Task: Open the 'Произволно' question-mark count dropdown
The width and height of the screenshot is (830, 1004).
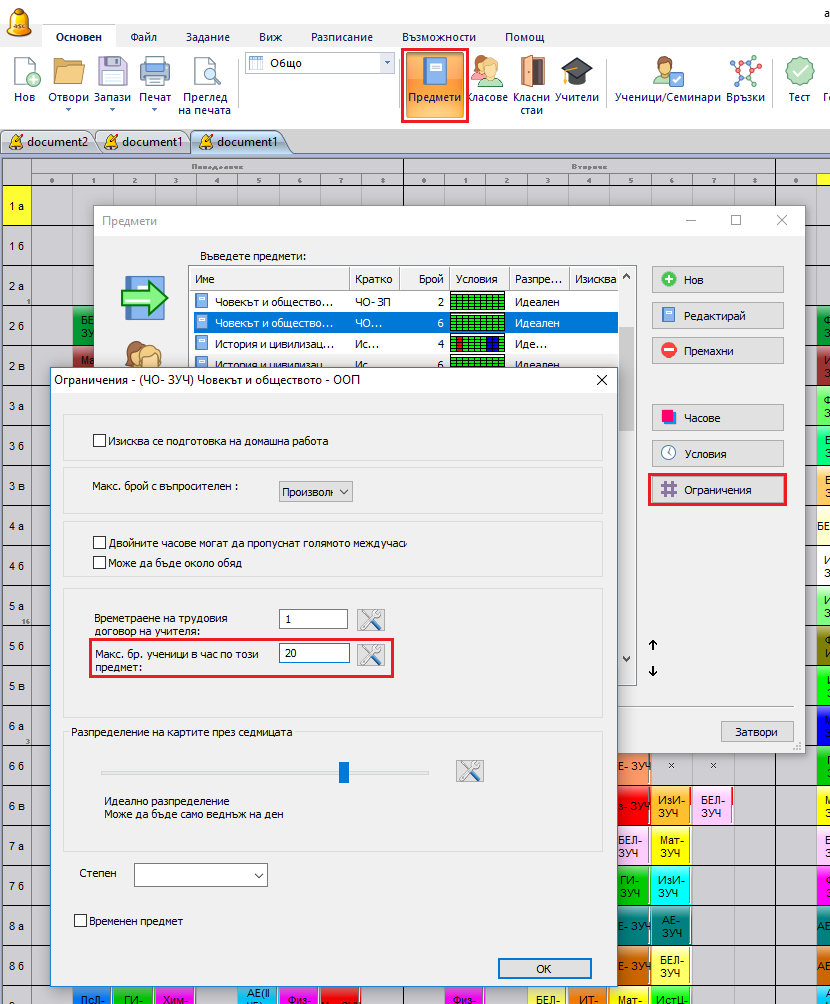Action: point(315,492)
